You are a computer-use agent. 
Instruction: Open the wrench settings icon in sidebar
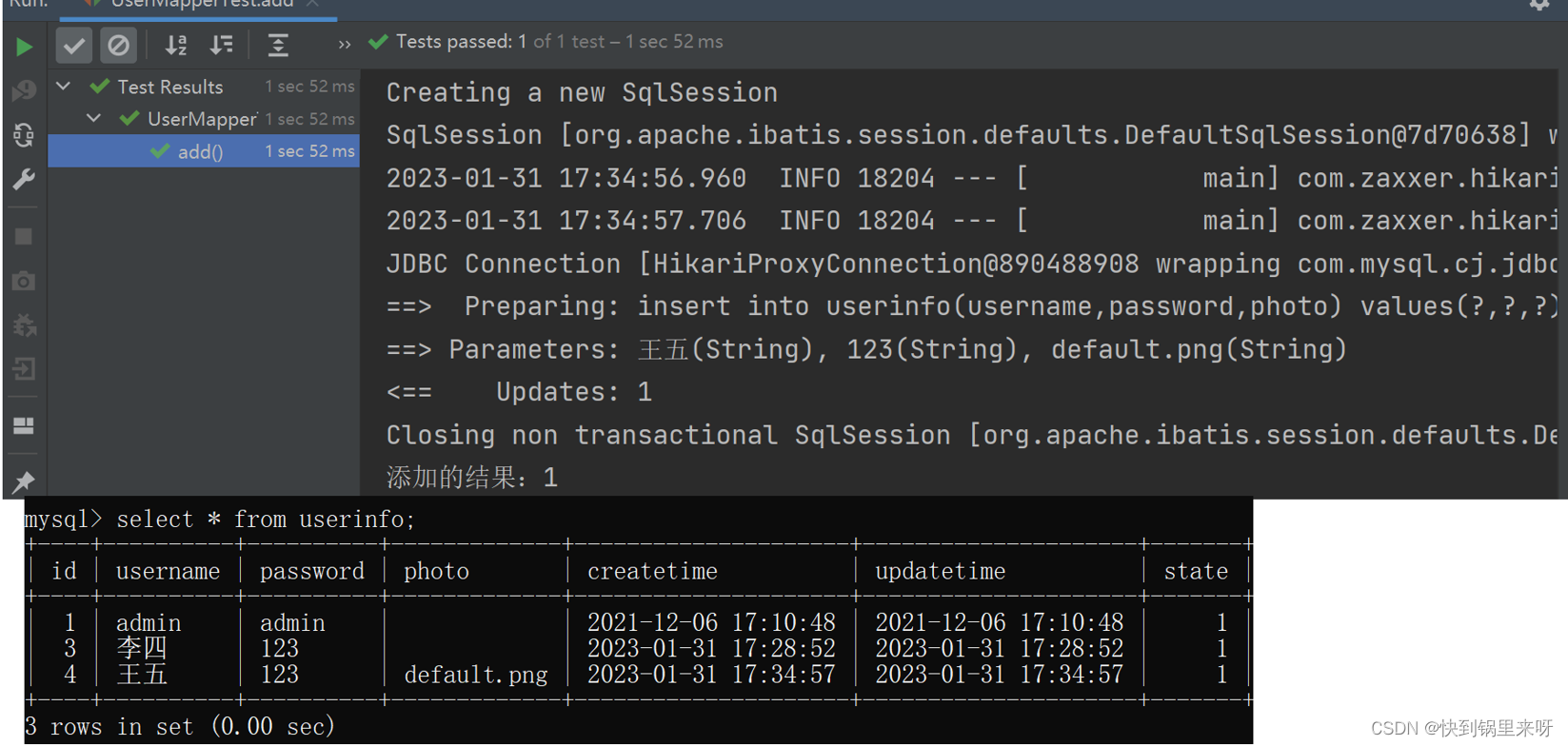pyautogui.click(x=24, y=180)
